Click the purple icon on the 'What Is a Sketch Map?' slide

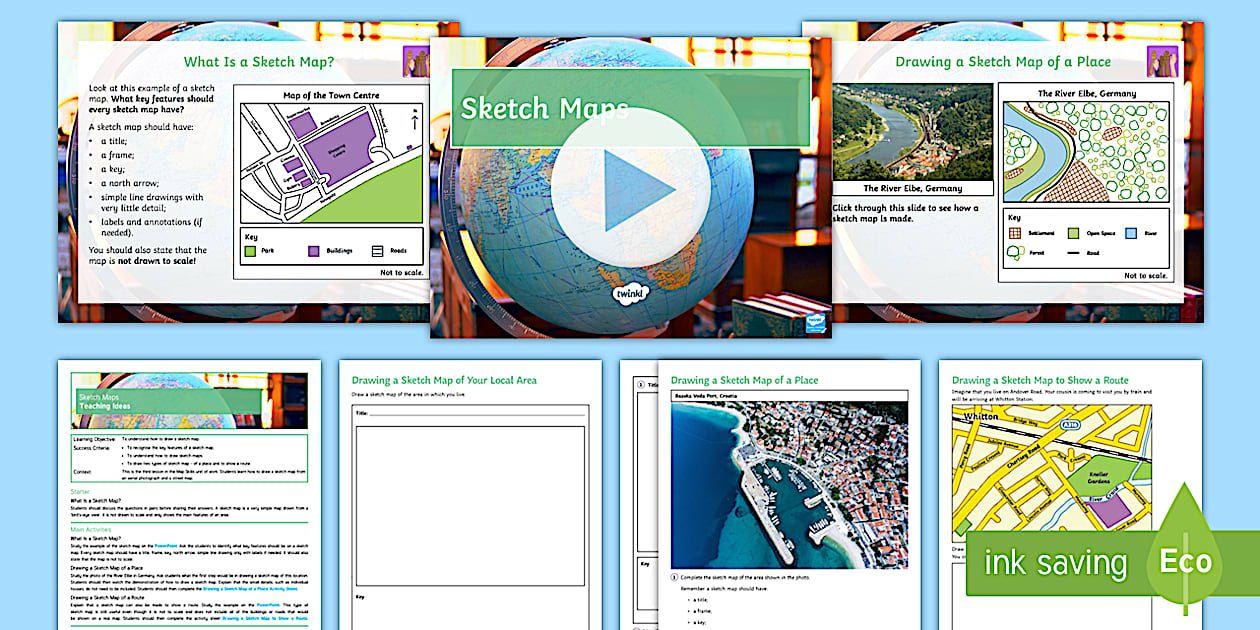tap(416, 63)
